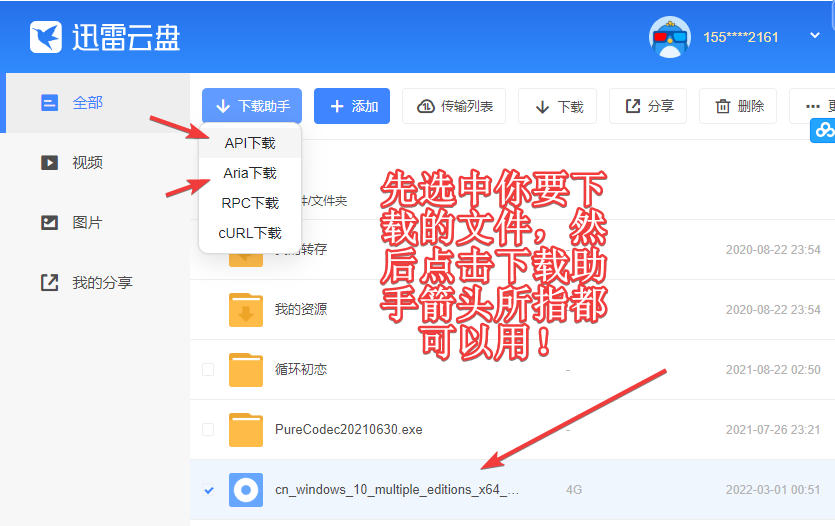Click the account number 155****2161
Viewport: 835px width, 526px height.
[x=740, y=37]
